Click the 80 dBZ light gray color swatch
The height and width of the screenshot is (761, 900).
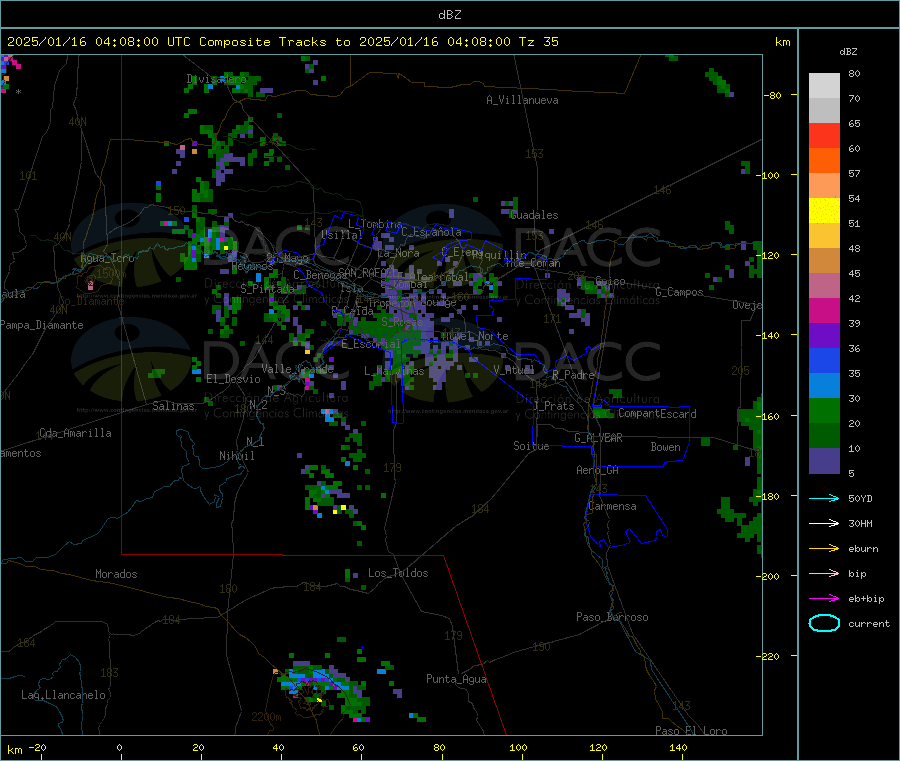coord(824,86)
